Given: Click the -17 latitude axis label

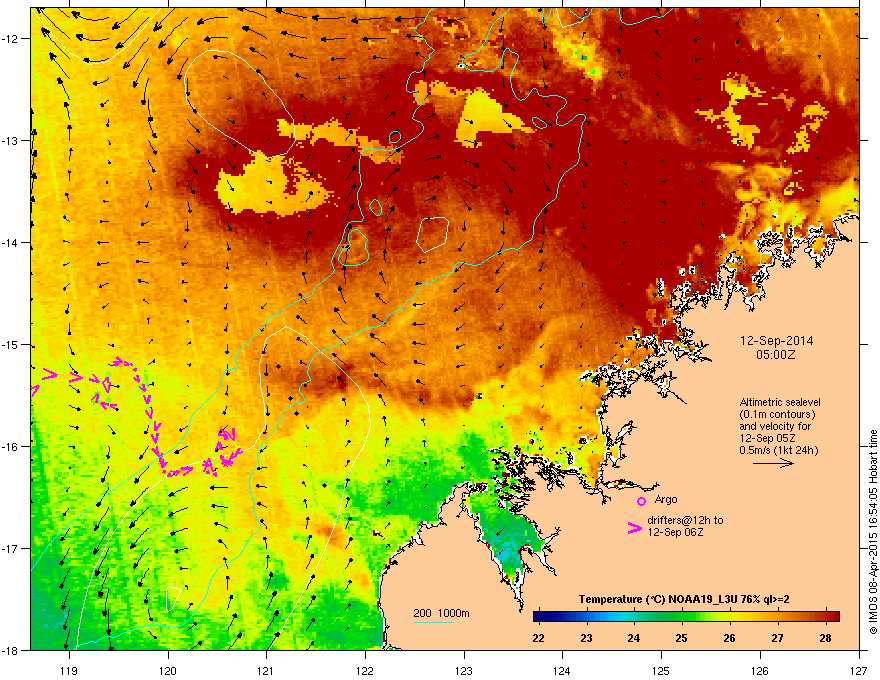Looking at the screenshot, I should point(10,549).
